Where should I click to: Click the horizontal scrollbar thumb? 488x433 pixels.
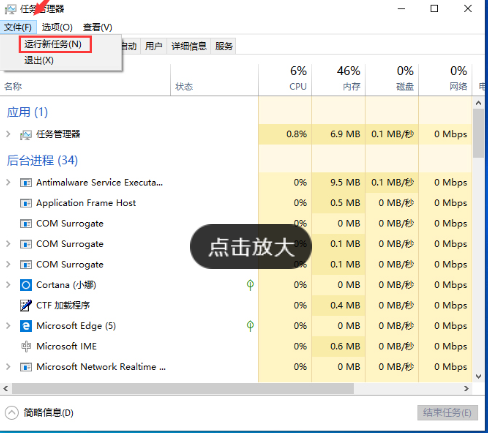(183, 389)
